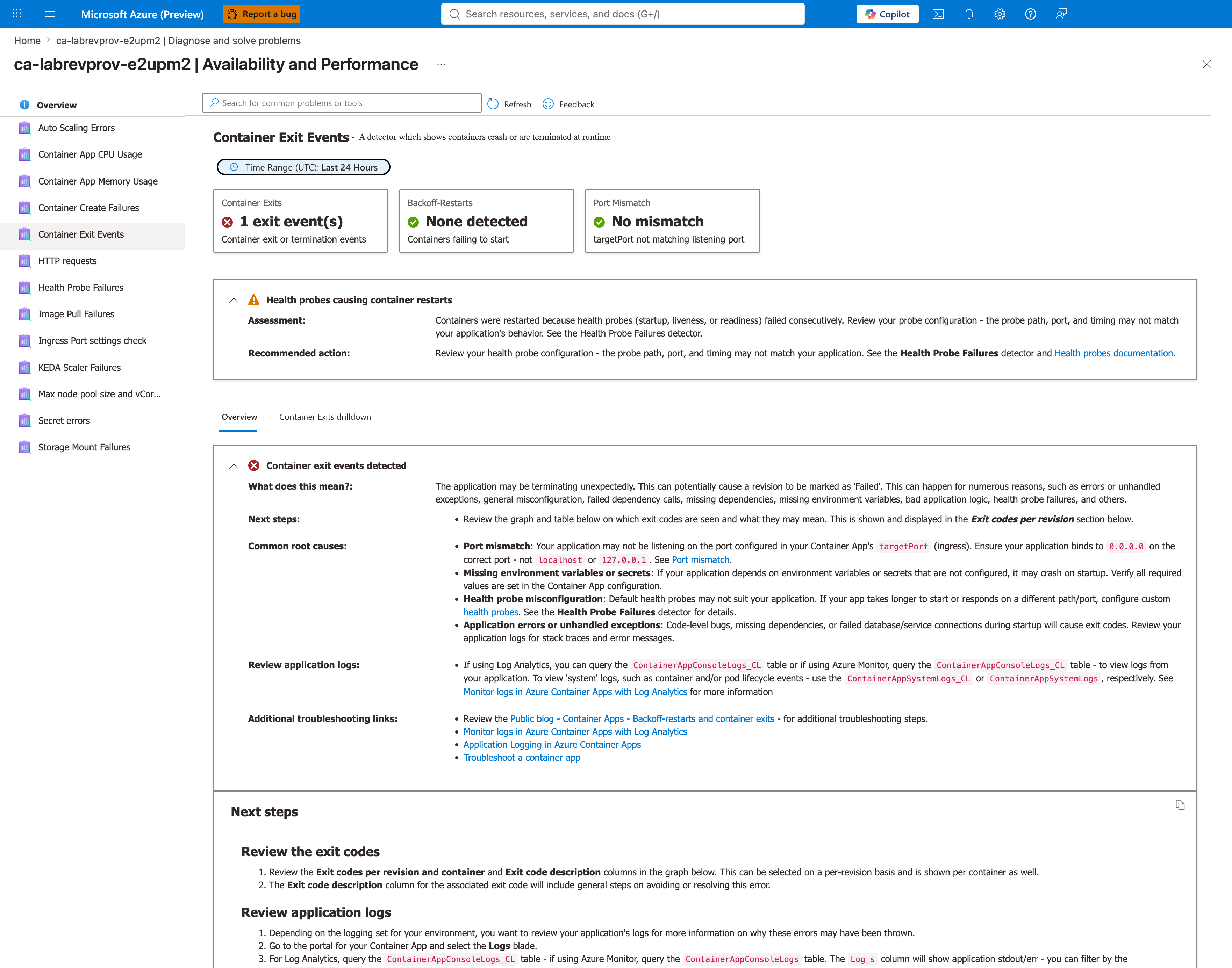Click the Container Exits 1 exit event(s) card

[x=301, y=221]
